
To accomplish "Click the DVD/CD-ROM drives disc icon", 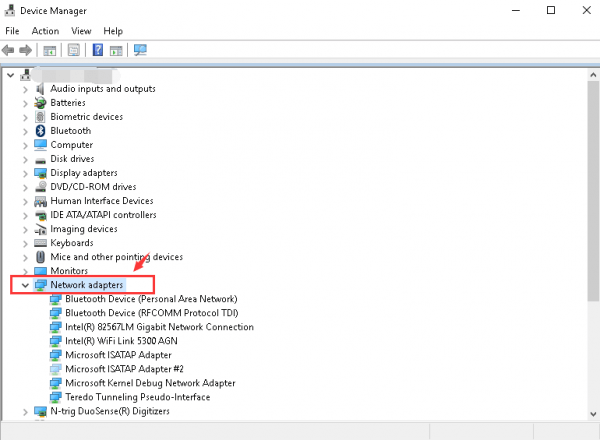I will click(40, 187).
